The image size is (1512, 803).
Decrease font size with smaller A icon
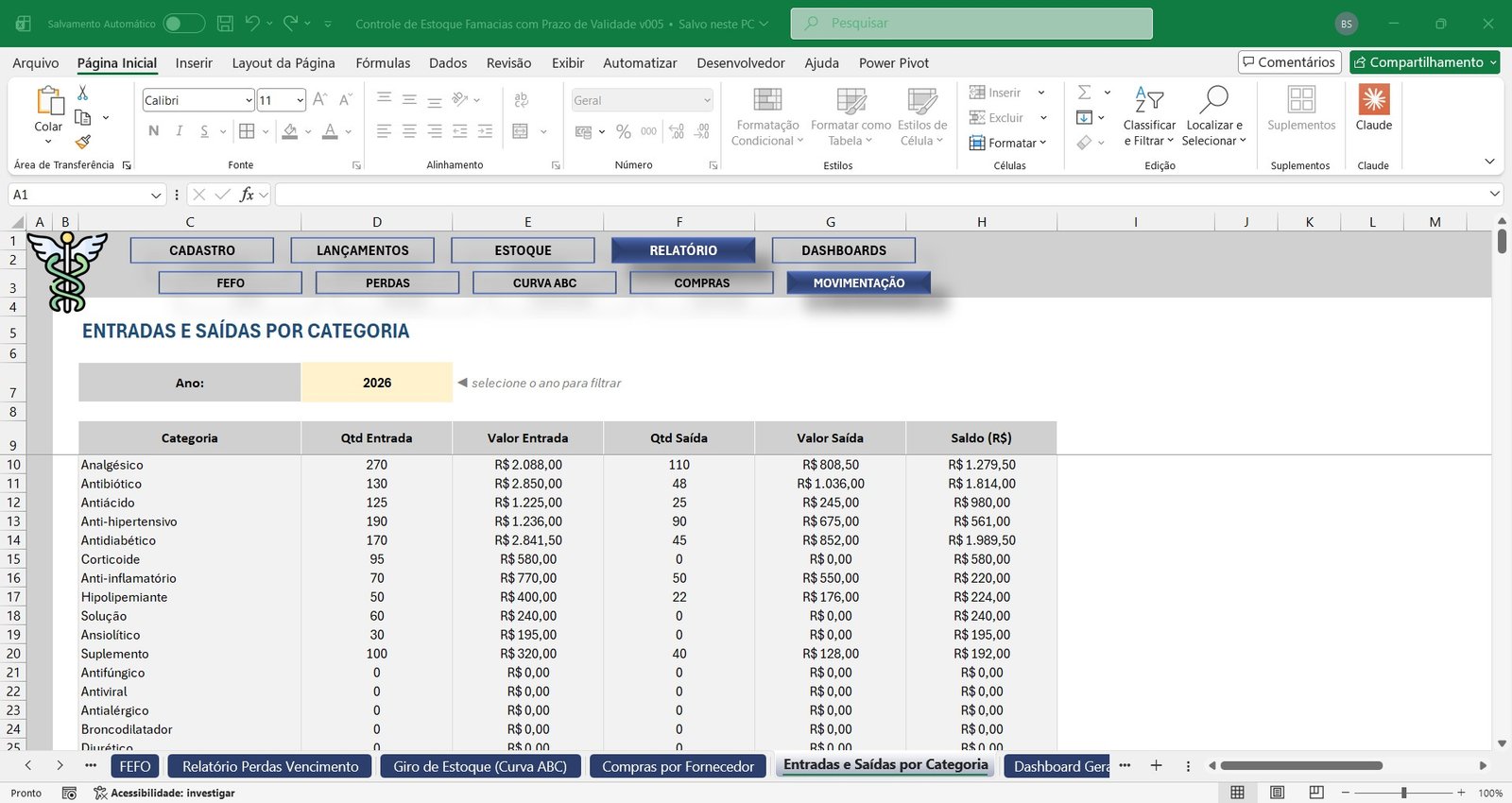[346, 99]
